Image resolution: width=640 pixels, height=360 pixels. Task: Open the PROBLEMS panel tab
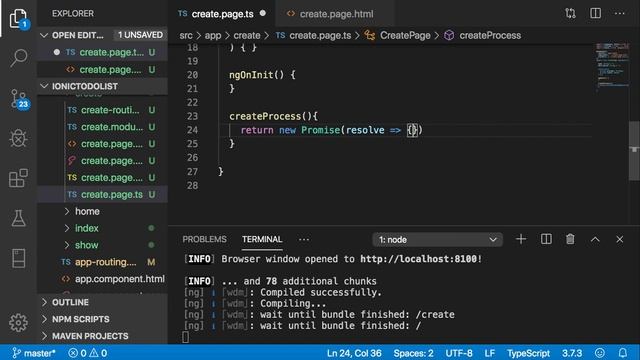pyautogui.click(x=204, y=239)
